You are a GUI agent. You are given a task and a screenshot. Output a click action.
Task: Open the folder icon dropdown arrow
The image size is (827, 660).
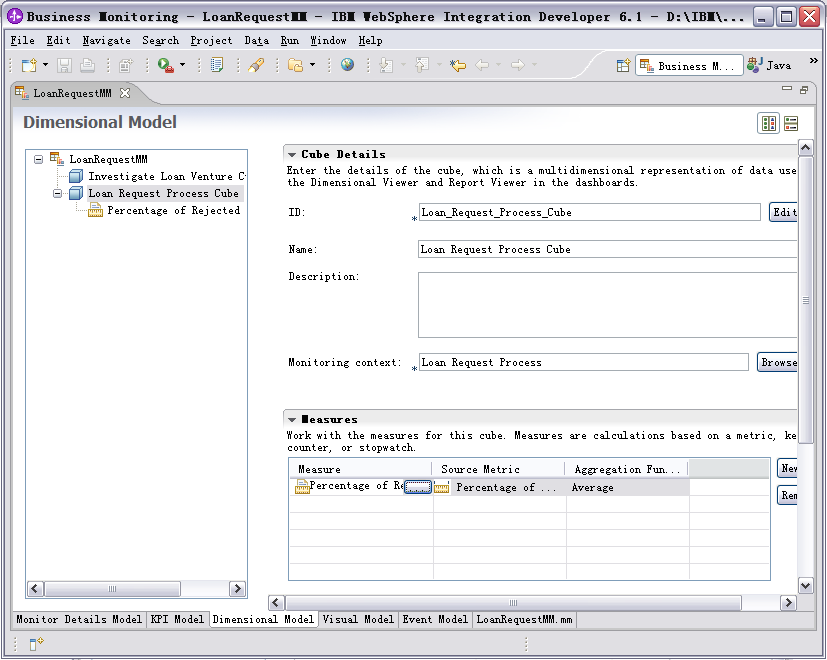click(x=312, y=65)
